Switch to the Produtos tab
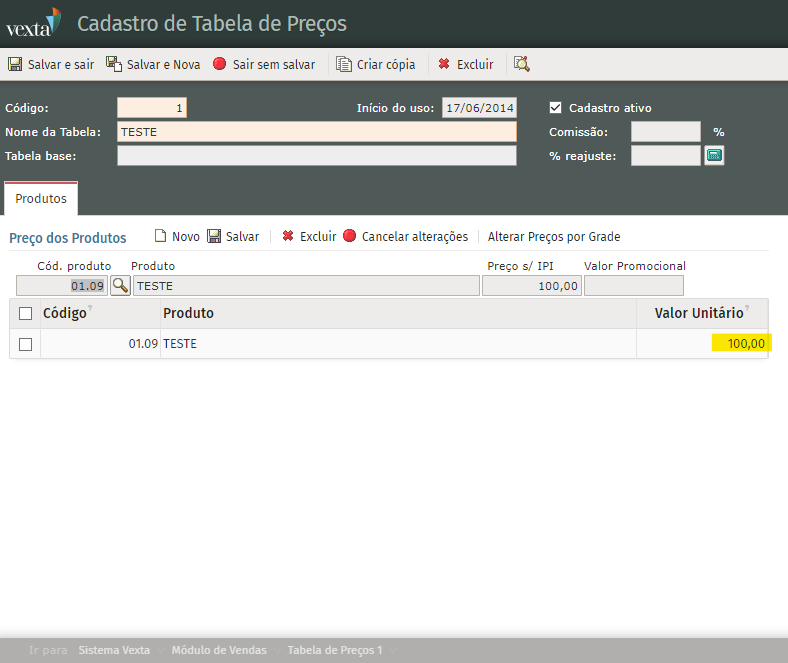 point(41,199)
